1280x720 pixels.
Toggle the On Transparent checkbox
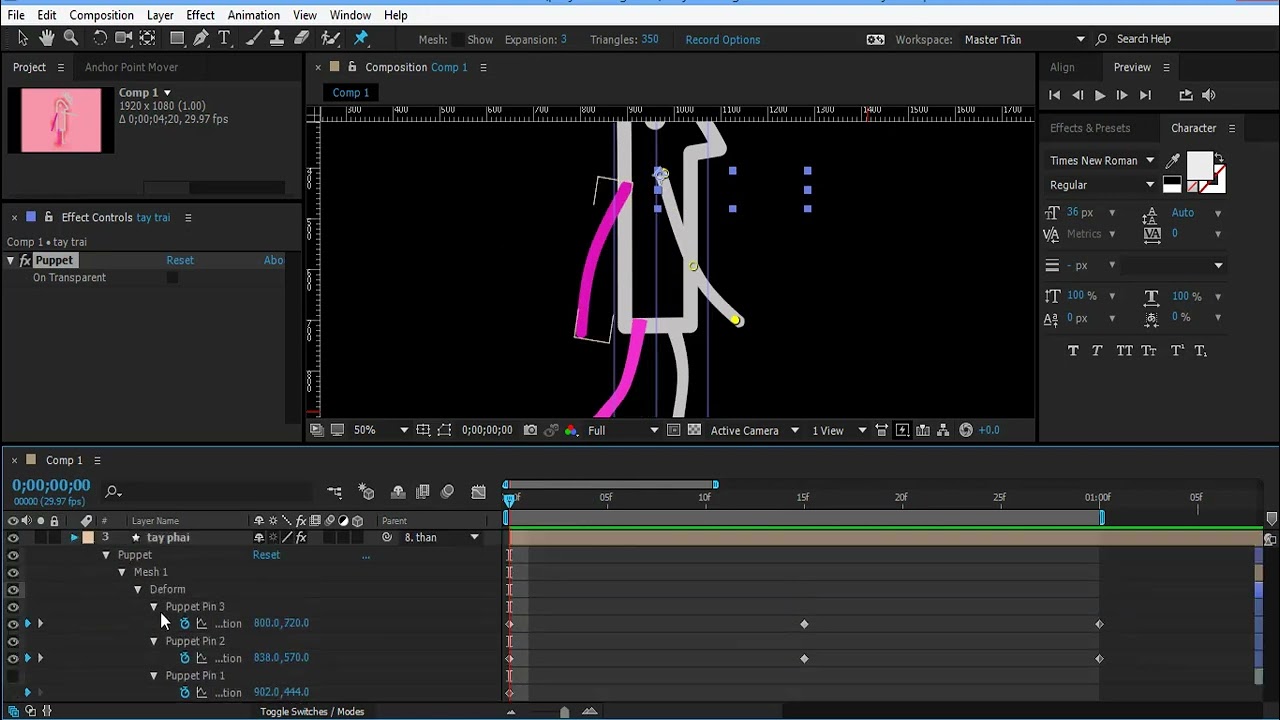click(172, 278)
